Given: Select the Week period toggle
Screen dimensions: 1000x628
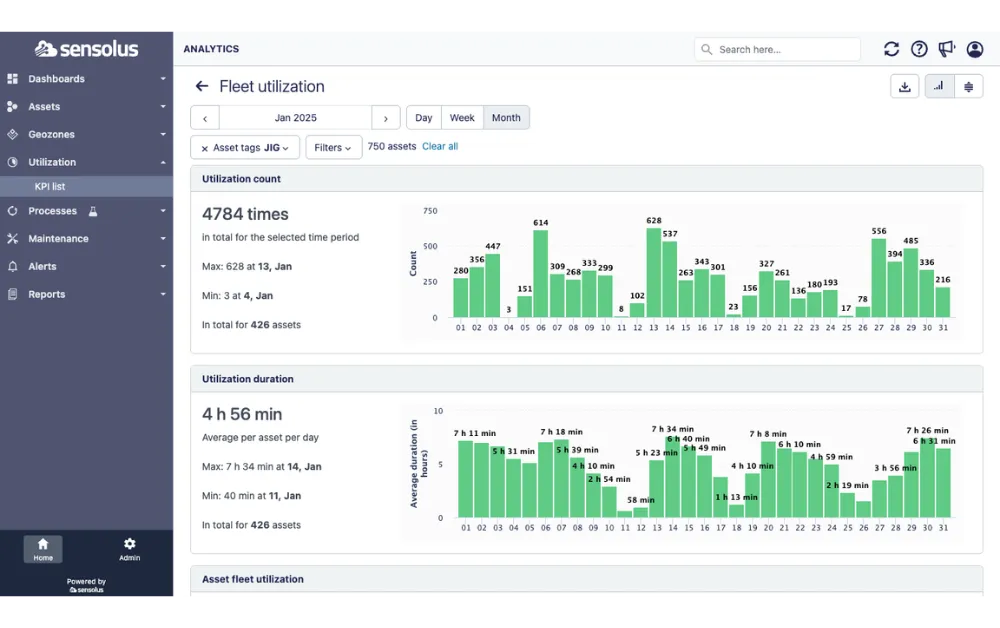Looking at the screenshot, I should (462, 118).
